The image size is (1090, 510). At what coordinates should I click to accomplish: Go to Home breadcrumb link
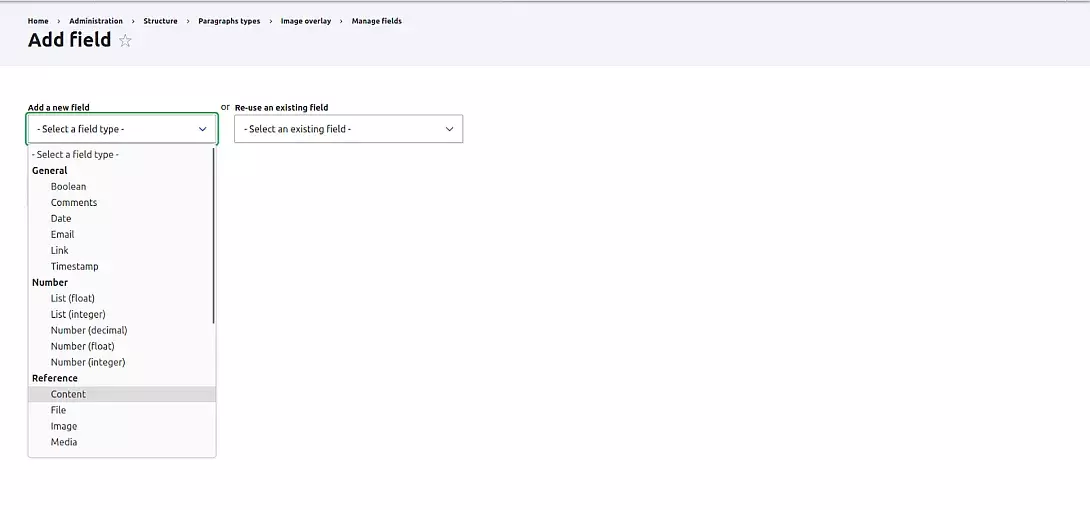pyautogui.click(x=38, y=21)
